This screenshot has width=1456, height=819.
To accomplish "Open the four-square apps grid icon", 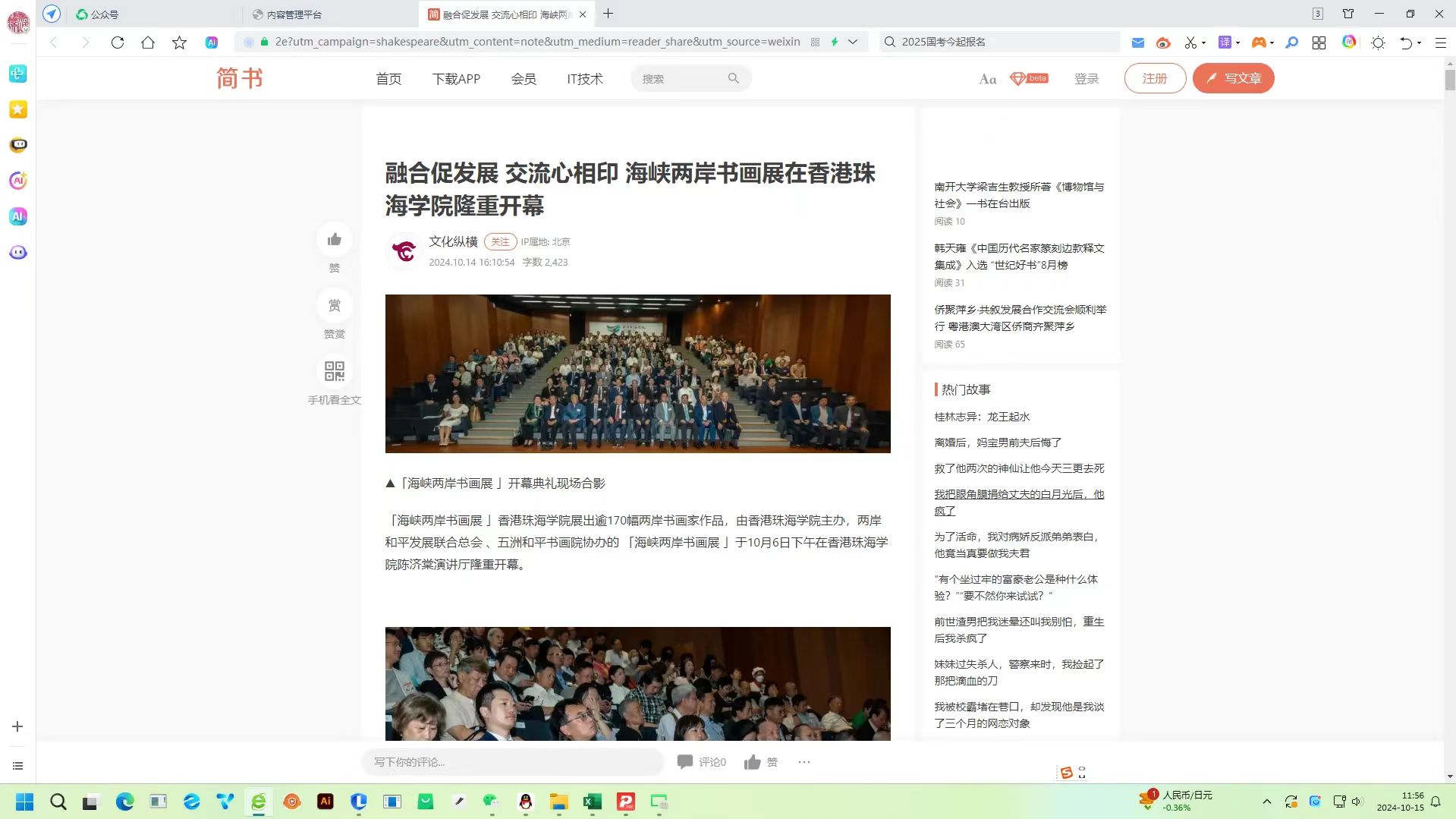I will (1319, 43).
